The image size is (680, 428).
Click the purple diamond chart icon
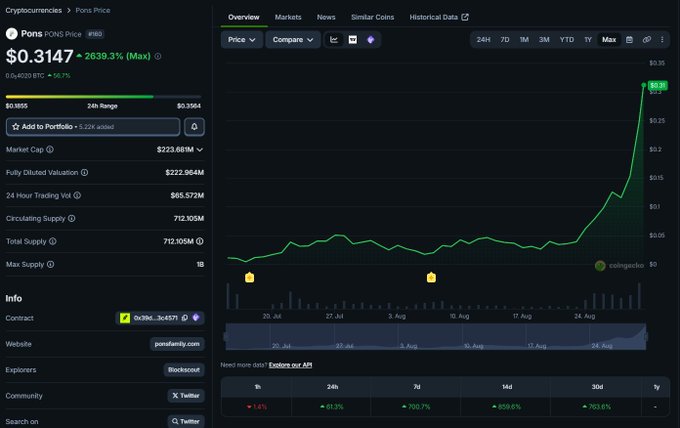(x=371, y=40)
